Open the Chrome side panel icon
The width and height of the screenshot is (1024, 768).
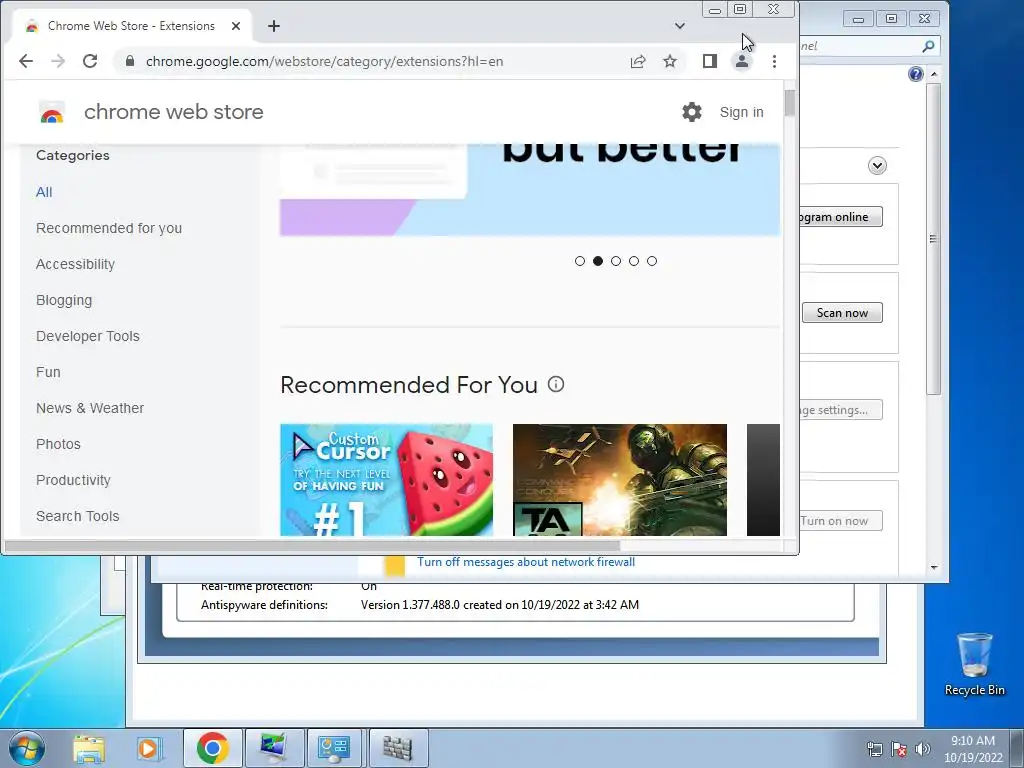[710, 61]
